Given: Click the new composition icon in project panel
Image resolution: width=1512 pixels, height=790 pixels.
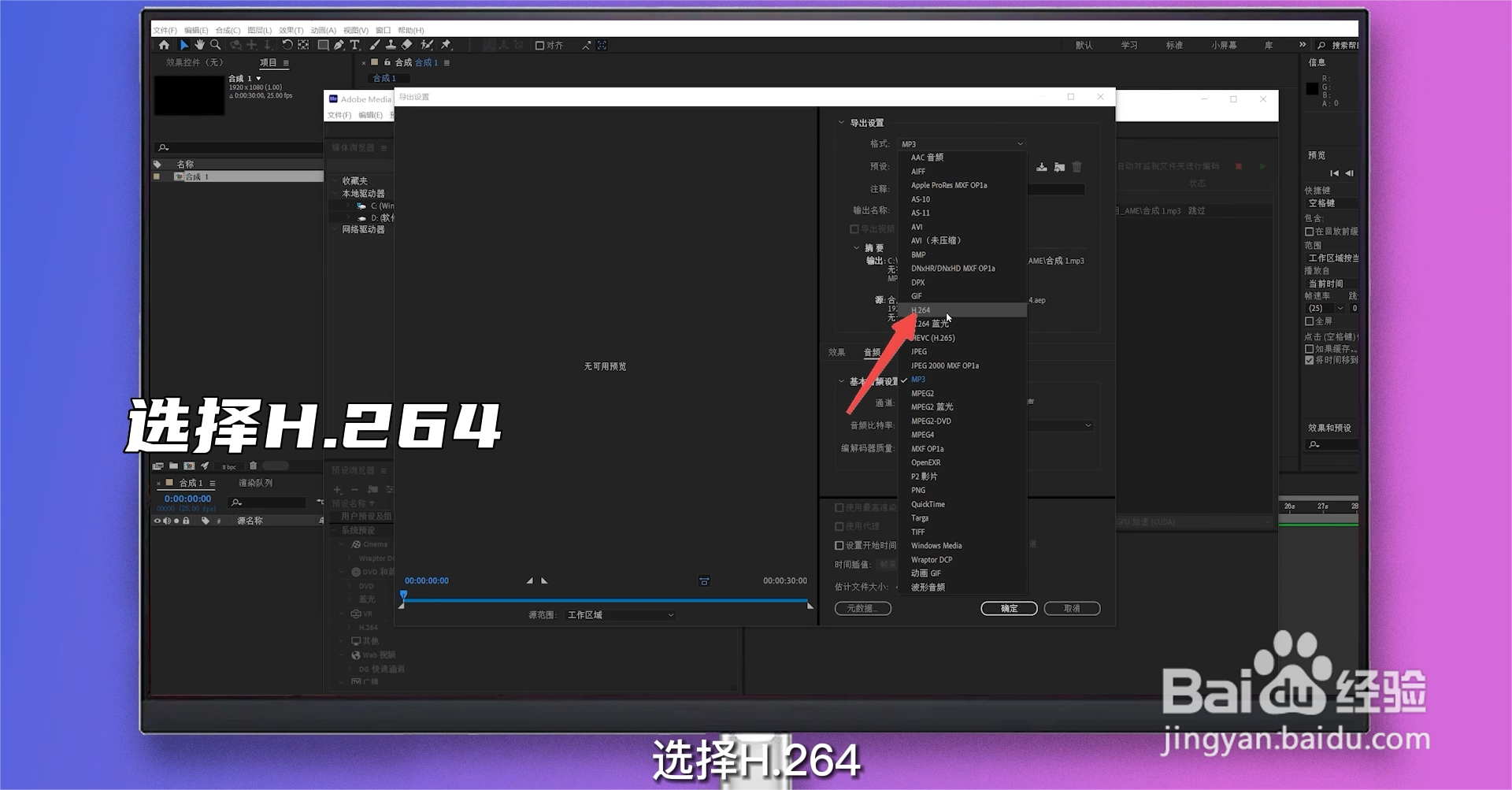Looking at the screenshot, I should tap(189, 465).
